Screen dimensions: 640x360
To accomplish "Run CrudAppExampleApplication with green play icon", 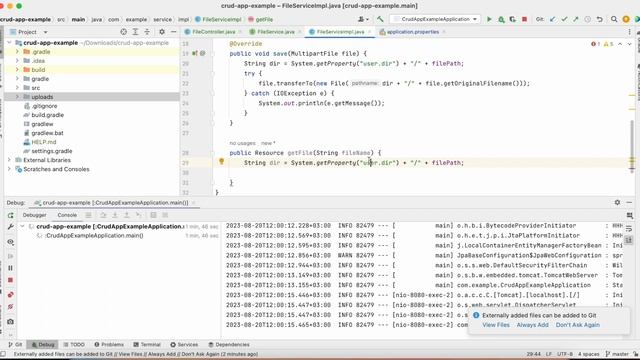I will pos(489,19).
